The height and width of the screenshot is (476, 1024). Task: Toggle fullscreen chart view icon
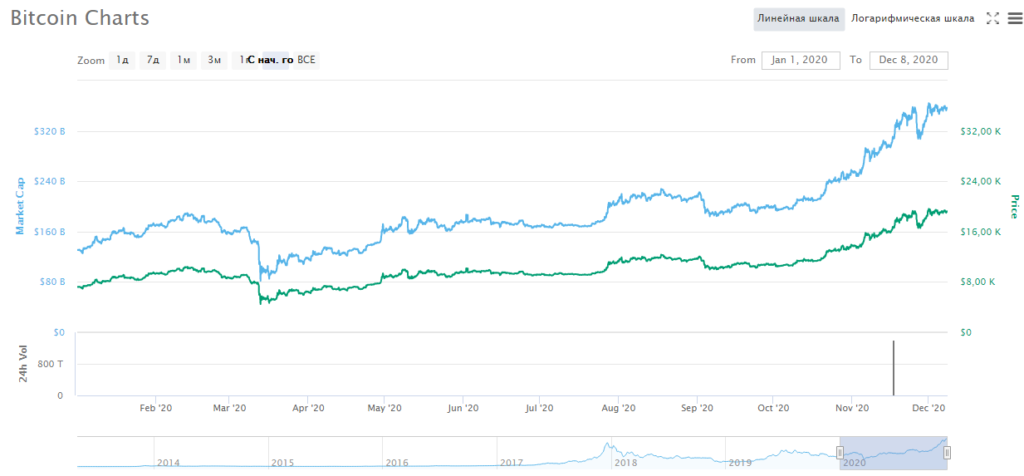(992, 18)
